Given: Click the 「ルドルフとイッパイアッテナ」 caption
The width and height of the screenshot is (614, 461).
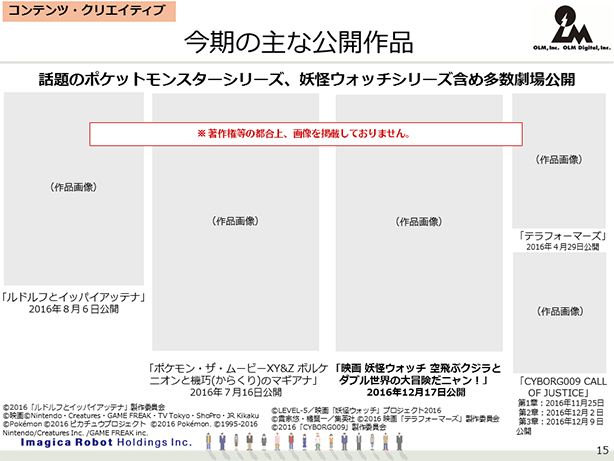Looking at the screenshot, I should (x=74, y=297).
